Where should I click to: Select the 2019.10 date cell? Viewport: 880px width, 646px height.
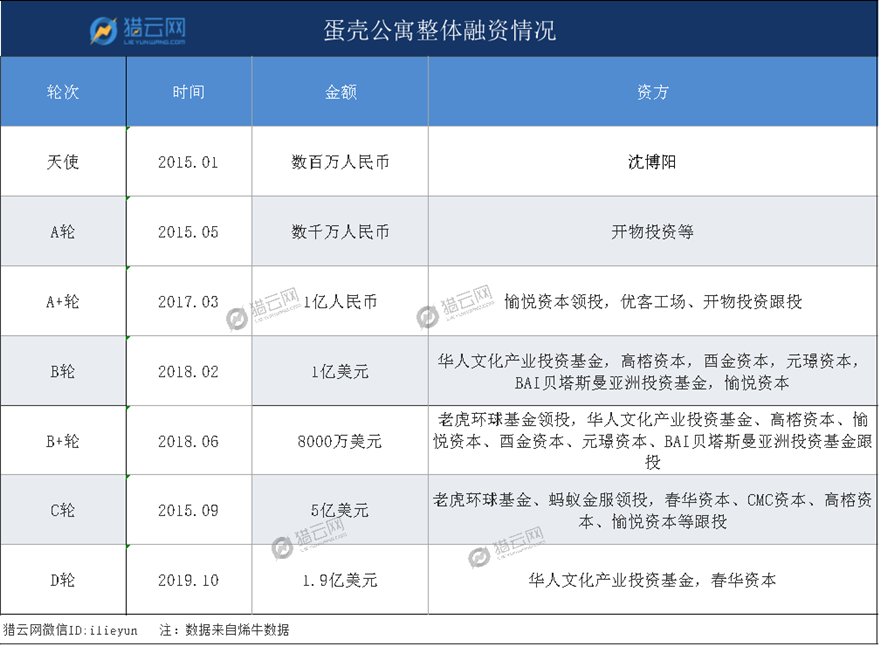click(x=189, y=580)
